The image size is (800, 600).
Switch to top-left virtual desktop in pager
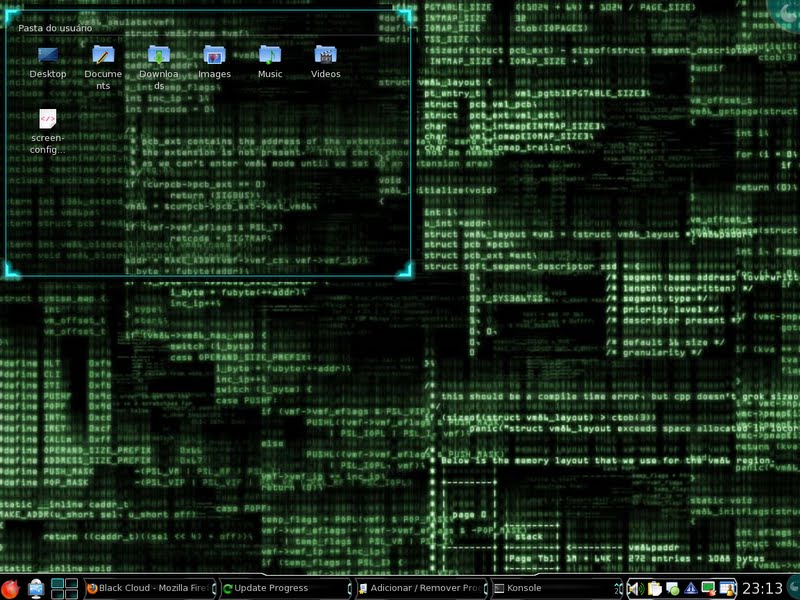[57, 583]
